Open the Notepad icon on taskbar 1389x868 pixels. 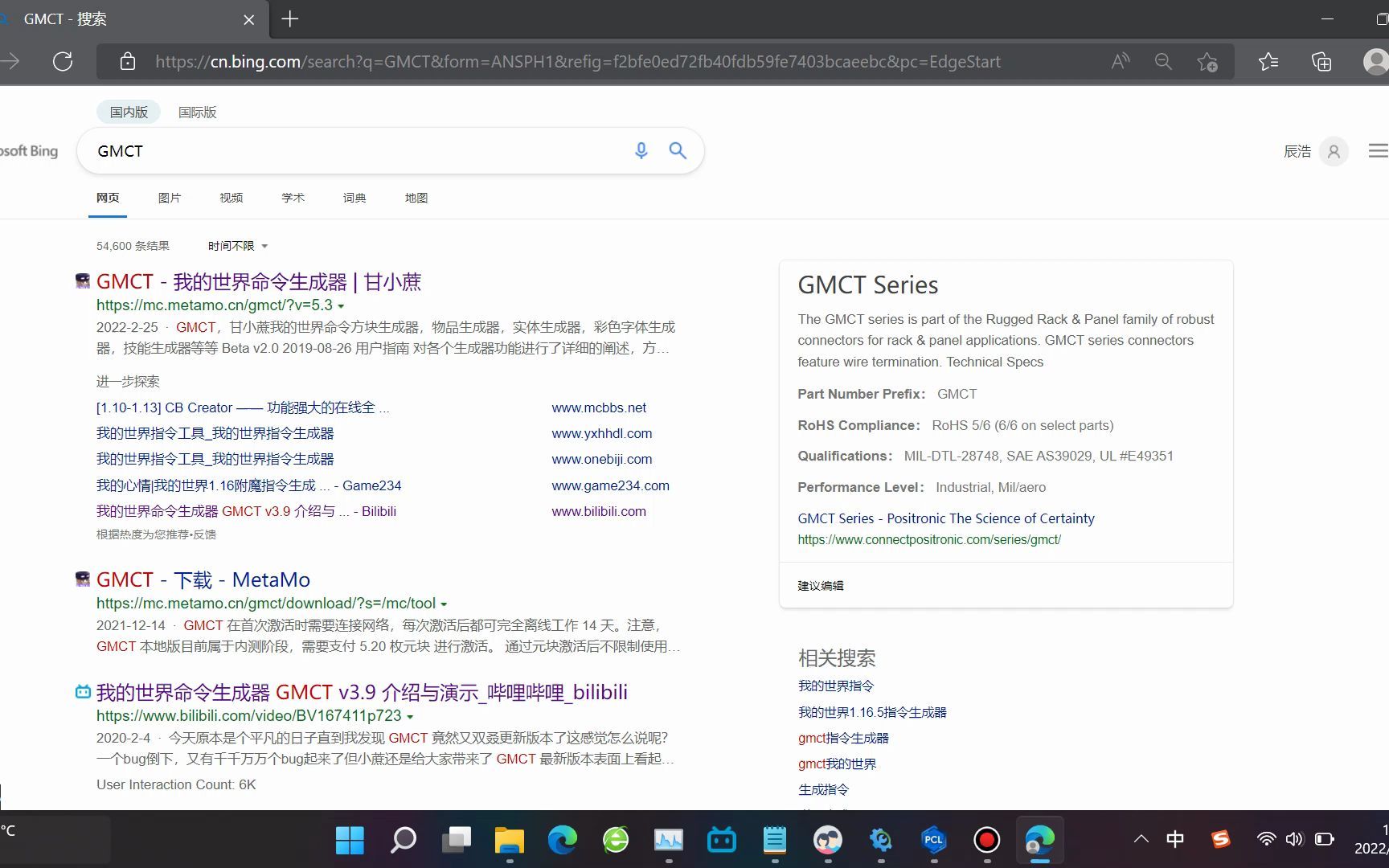click(774, 840)
